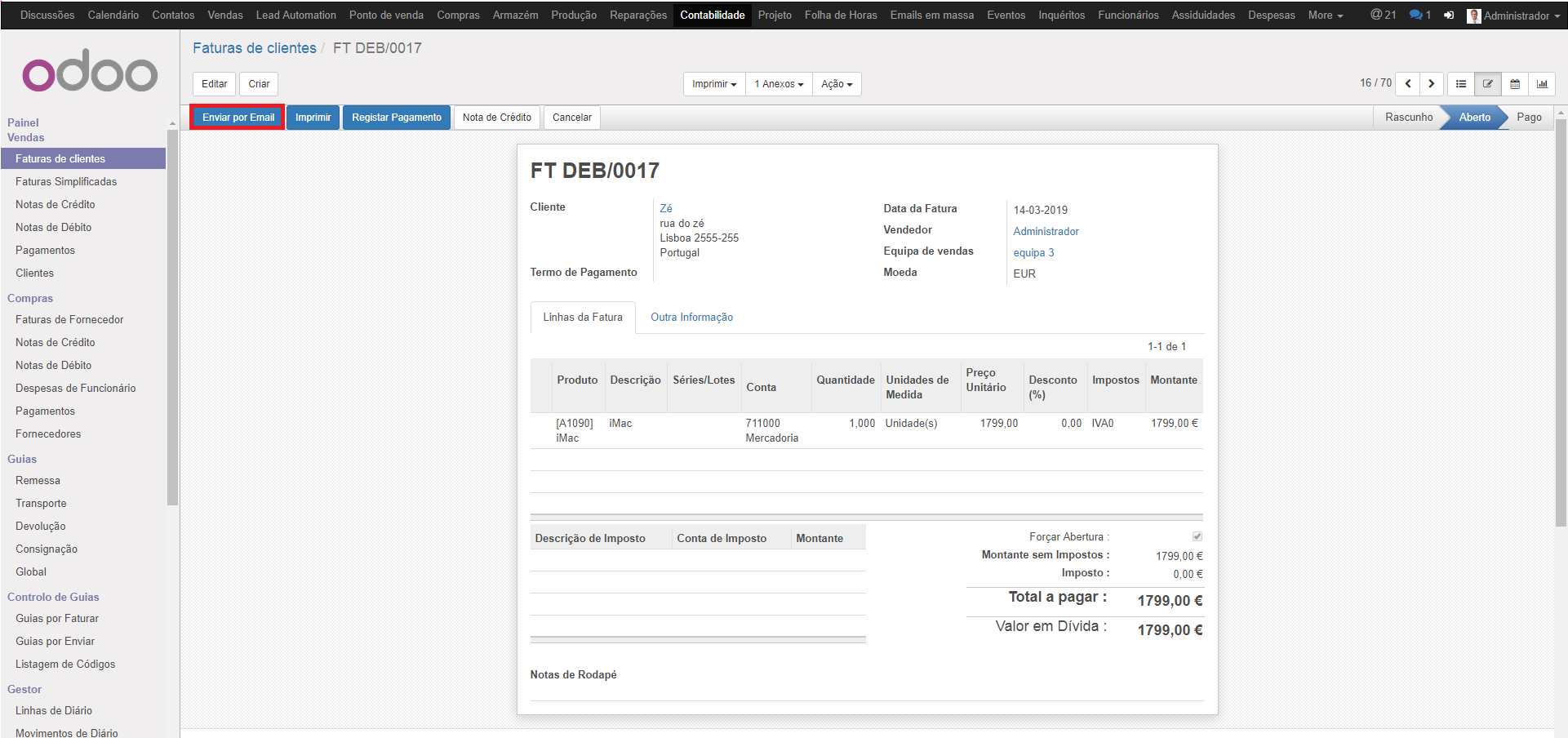Image resolution: width=1568 pixels, height=738 pixels.
Task: Expand the Imprimir dropdown menu
Action: pyautogui.click(x=714, y=84)
